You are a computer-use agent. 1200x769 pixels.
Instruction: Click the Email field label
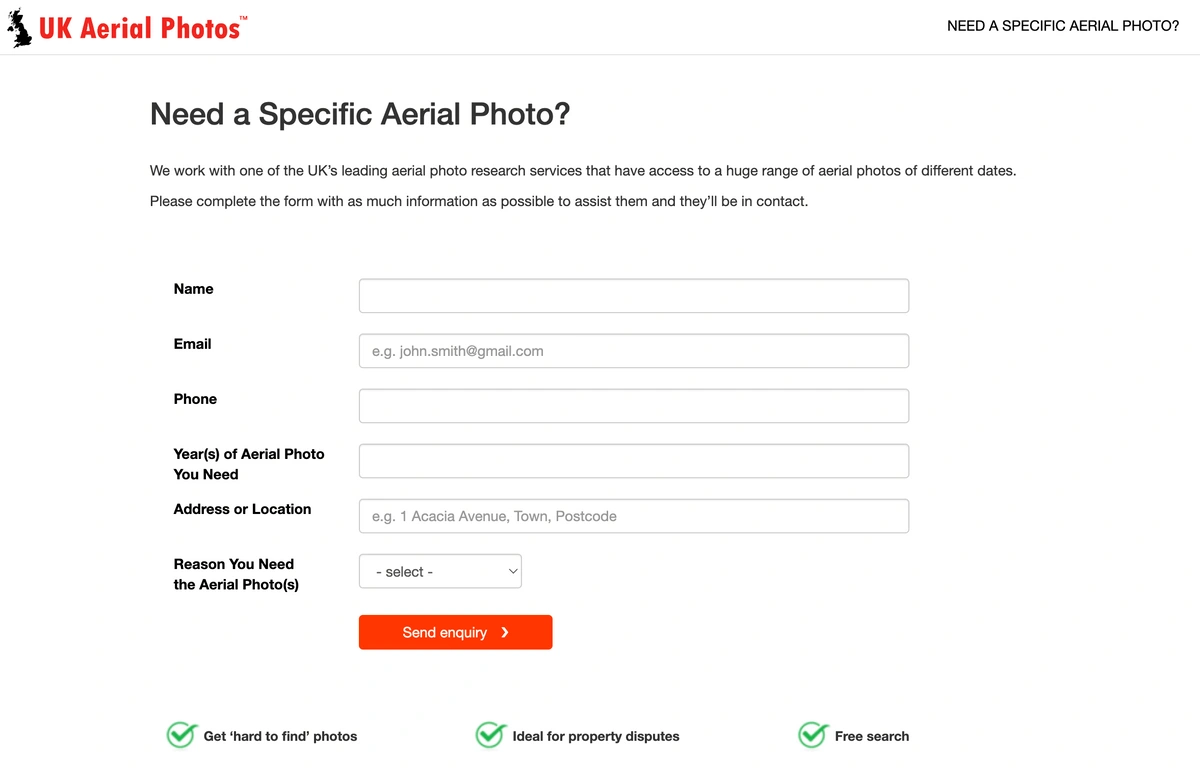192,344
